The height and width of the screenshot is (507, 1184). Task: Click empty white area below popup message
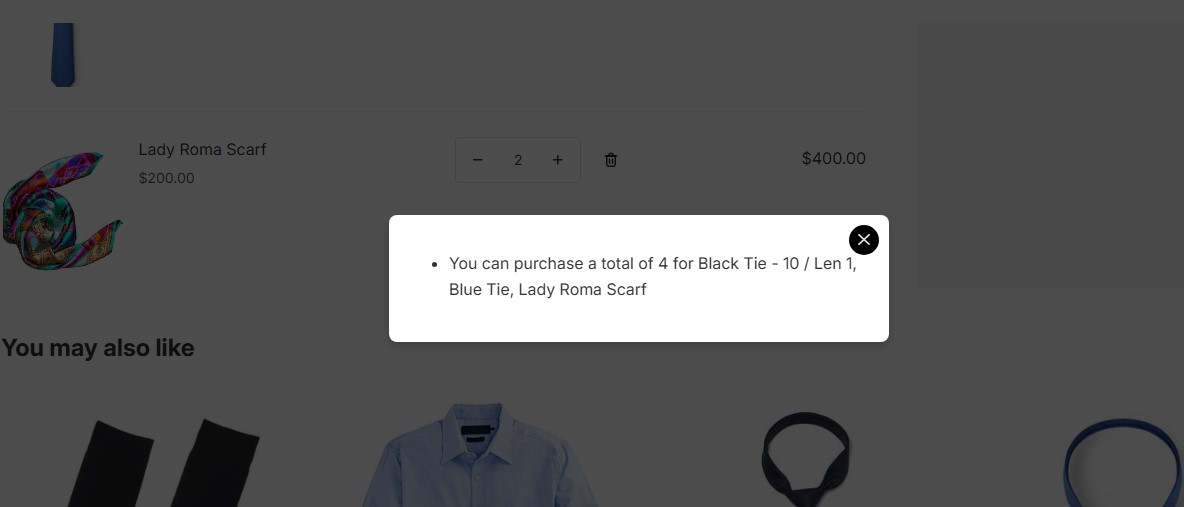coord(638,322)
